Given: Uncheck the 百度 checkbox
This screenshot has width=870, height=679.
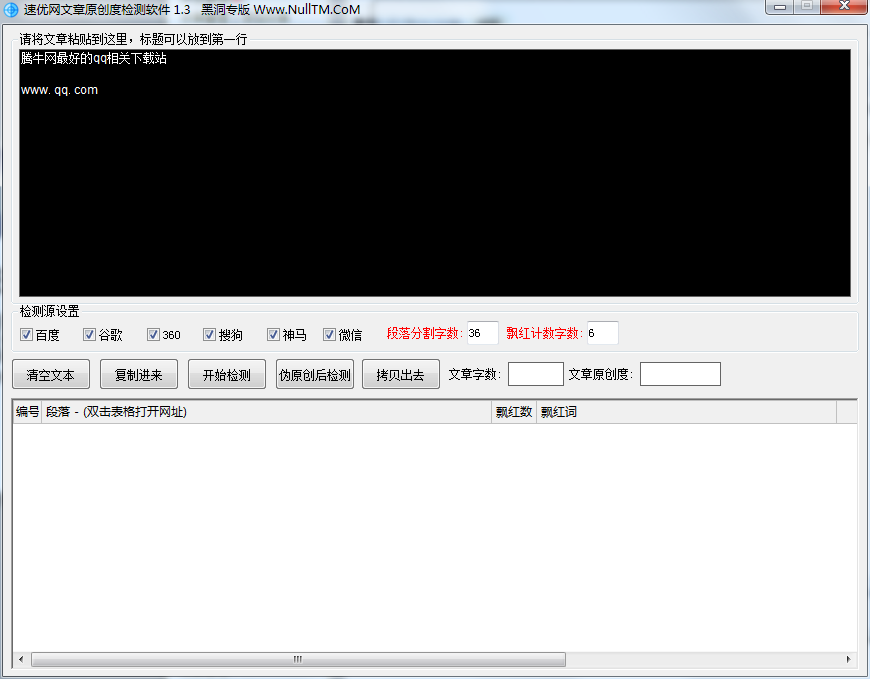Looking at the screenshot, I should 26,335.
